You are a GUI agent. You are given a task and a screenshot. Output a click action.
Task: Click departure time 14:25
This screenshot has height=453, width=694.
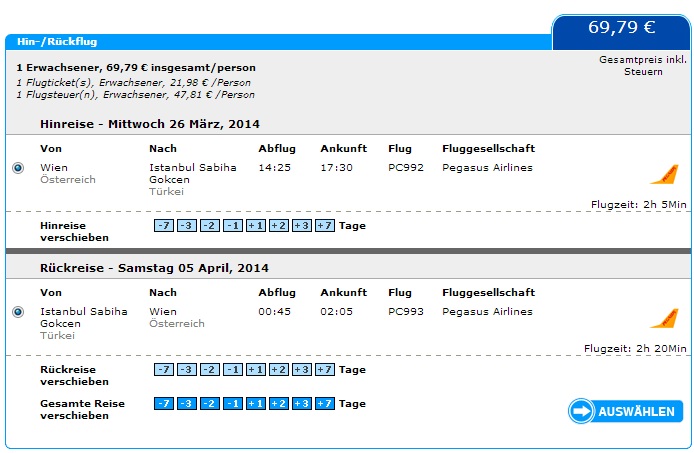click(274, 168)
